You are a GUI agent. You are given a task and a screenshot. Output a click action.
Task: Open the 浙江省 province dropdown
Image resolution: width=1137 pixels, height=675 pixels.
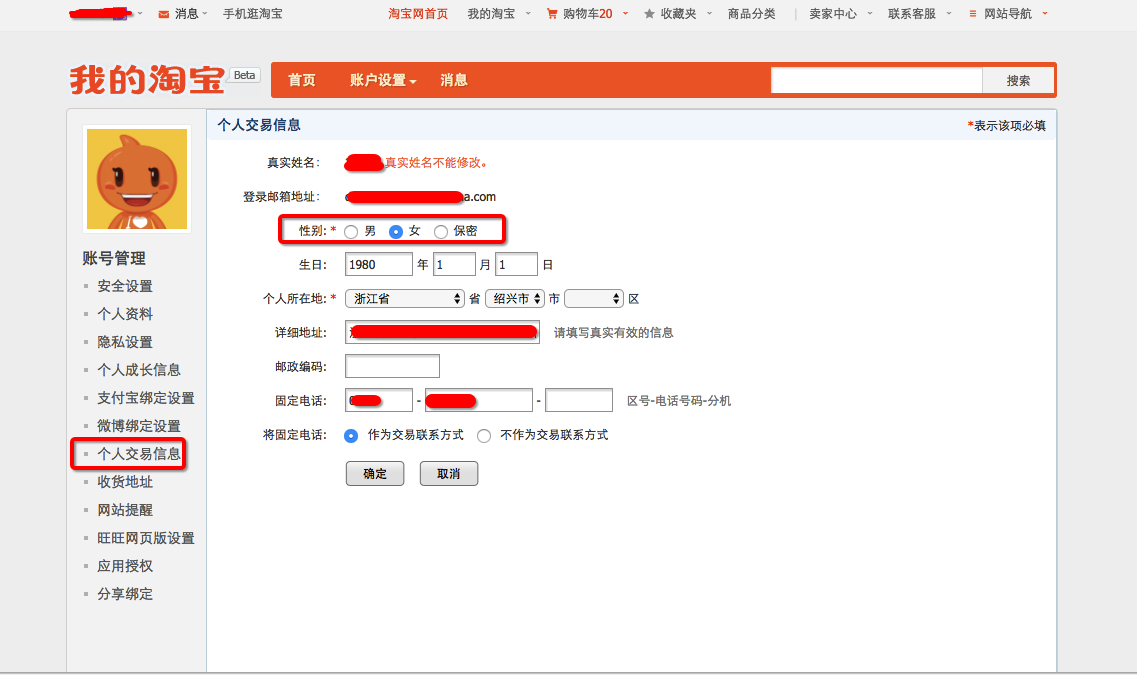click(405, 299)
